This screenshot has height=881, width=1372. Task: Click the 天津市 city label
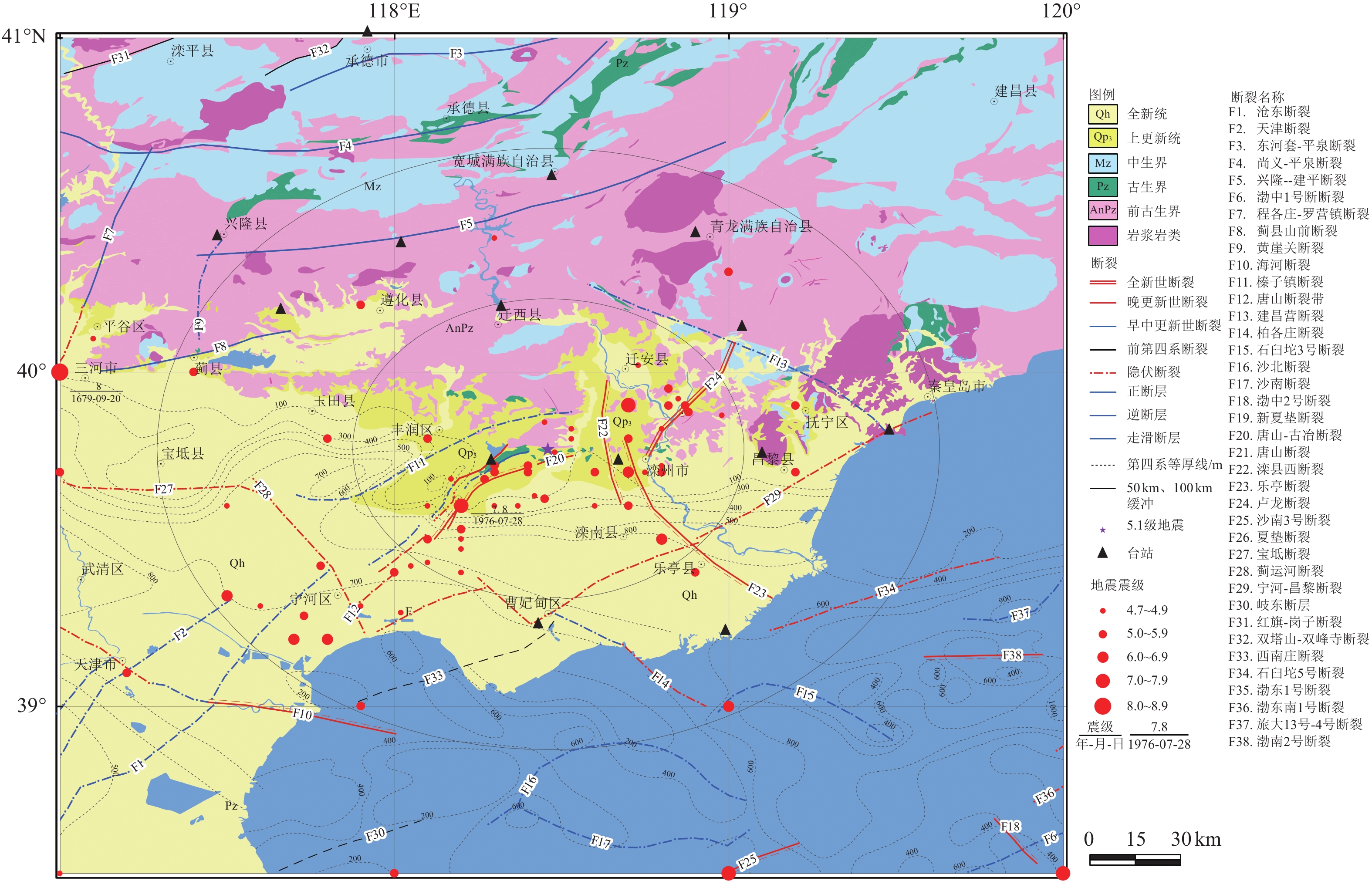(95, 664)
